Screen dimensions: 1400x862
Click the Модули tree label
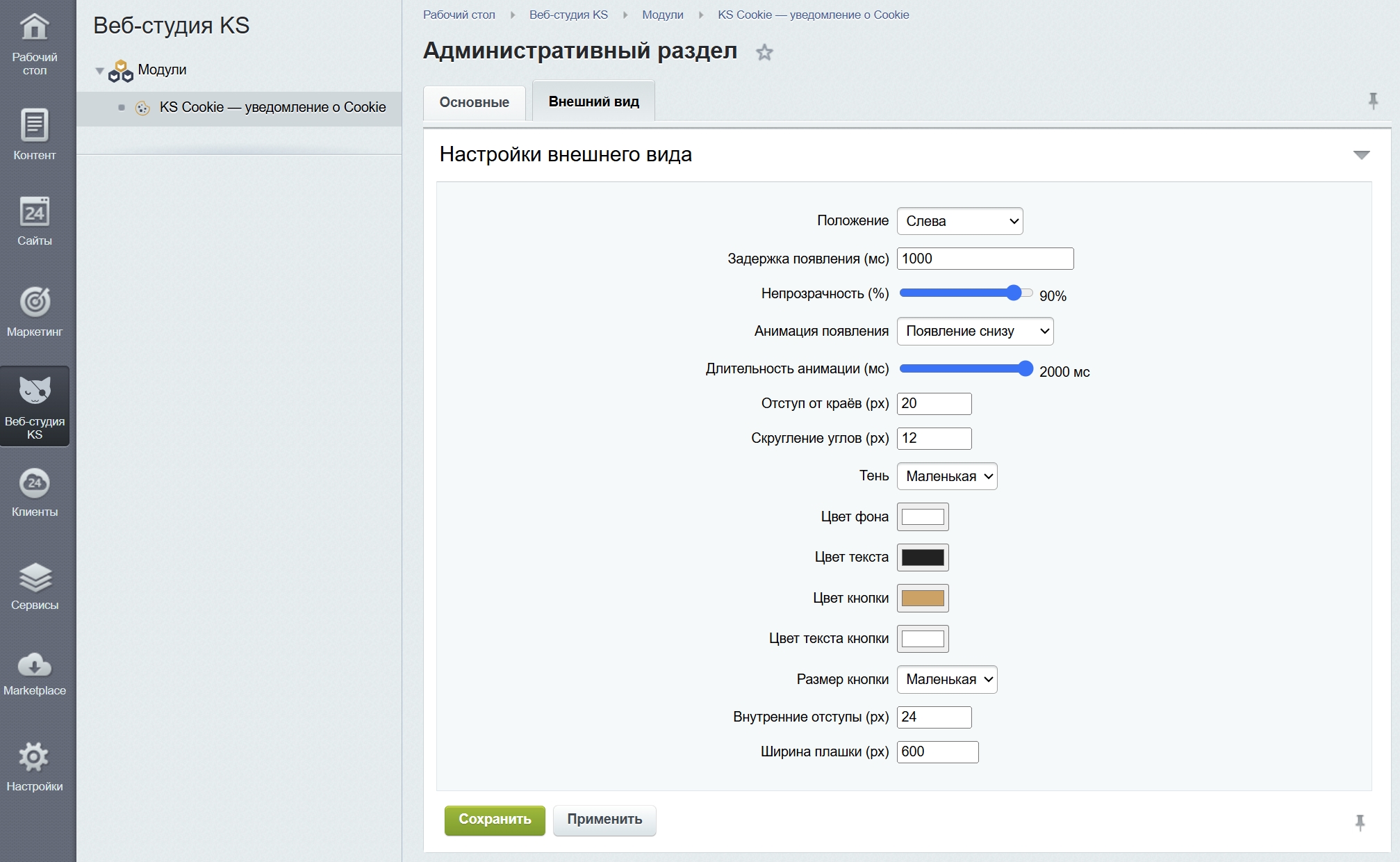[162, 70]
